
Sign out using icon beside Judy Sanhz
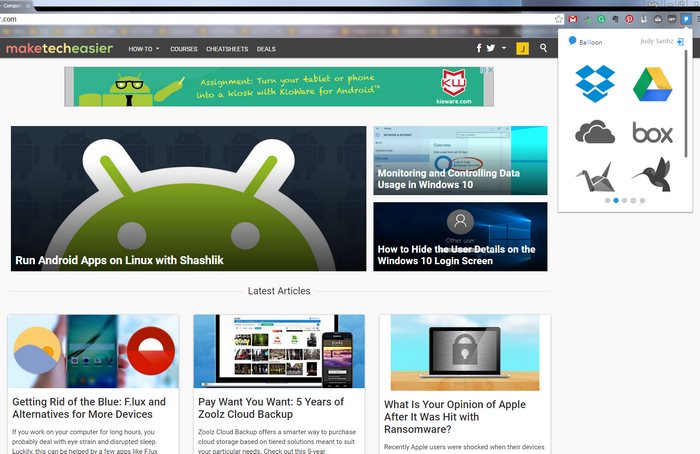pos(680,42)
